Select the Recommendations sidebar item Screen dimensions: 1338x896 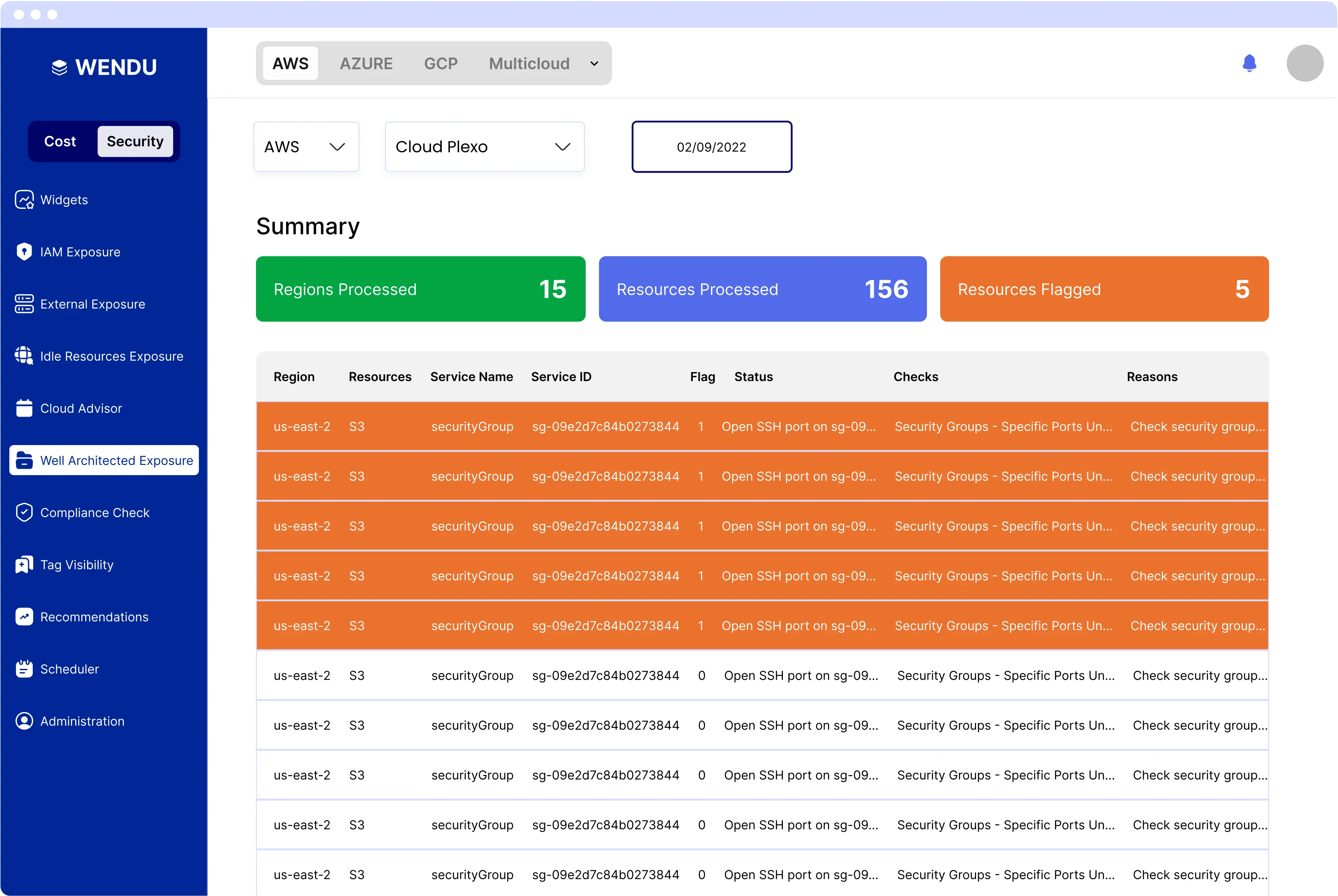point(94,617)
